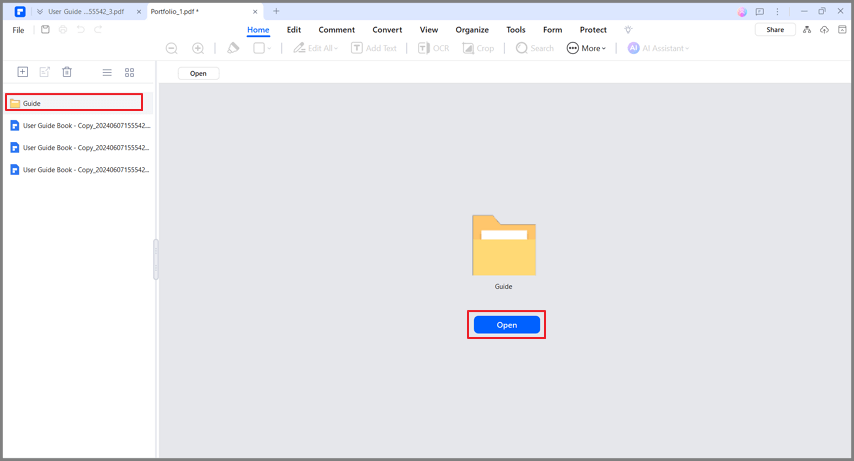Click the small Open button above preview
The width and height of the screenshot is (854, 461).
(x=198, y=74)
